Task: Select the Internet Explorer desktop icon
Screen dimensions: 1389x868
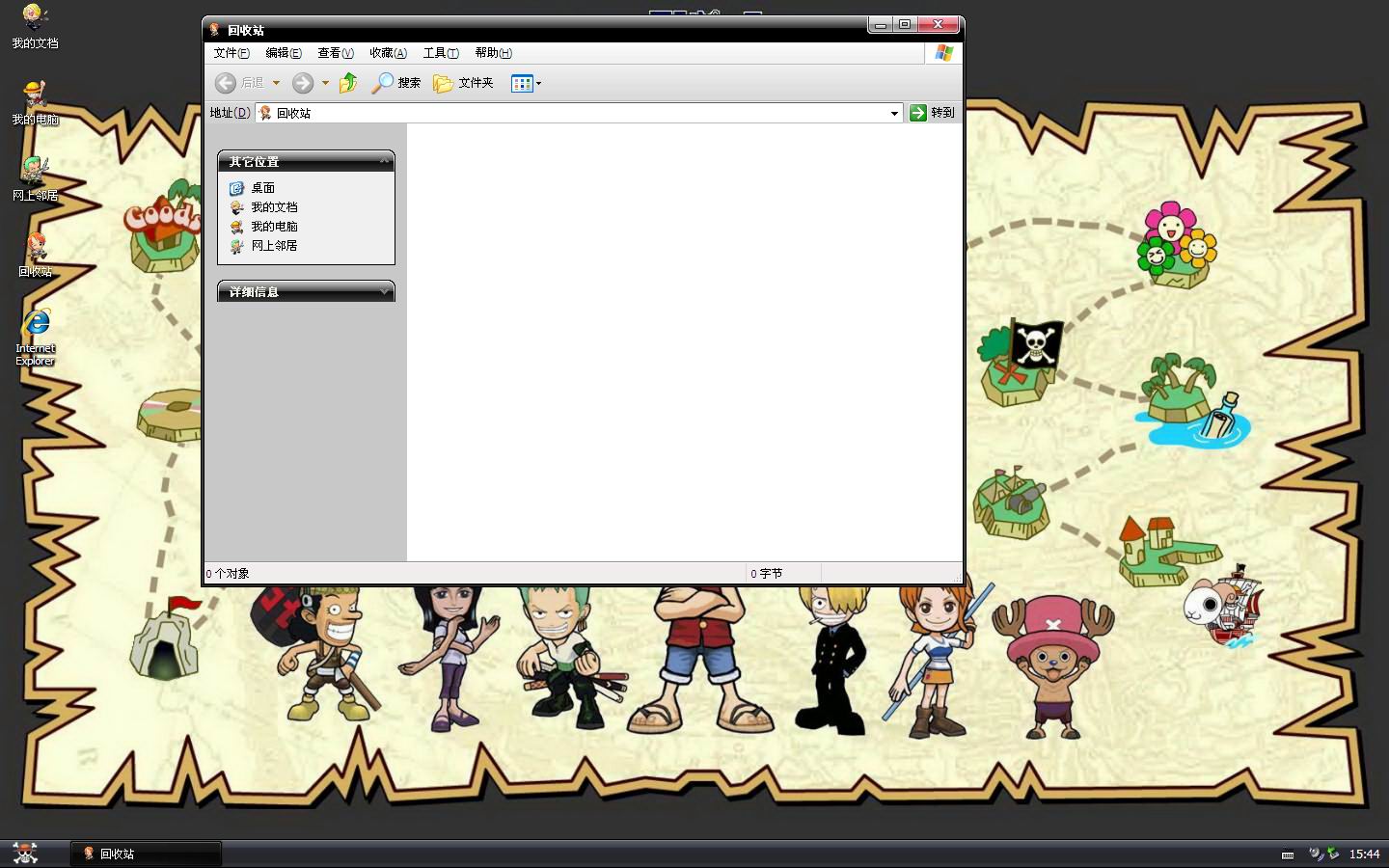Action: [x=35, y=337]
